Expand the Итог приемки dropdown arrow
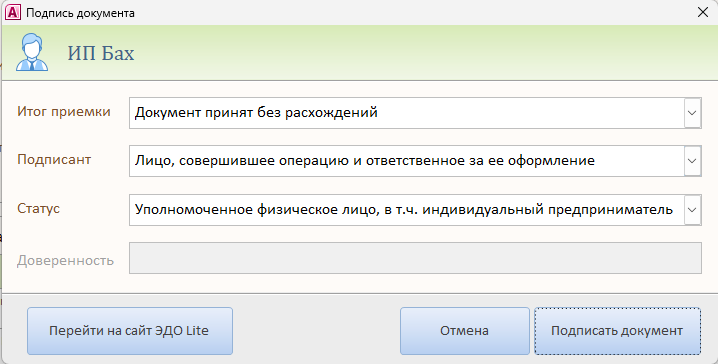The width and height of the screenshot is (718, 364). click(692, 113)
